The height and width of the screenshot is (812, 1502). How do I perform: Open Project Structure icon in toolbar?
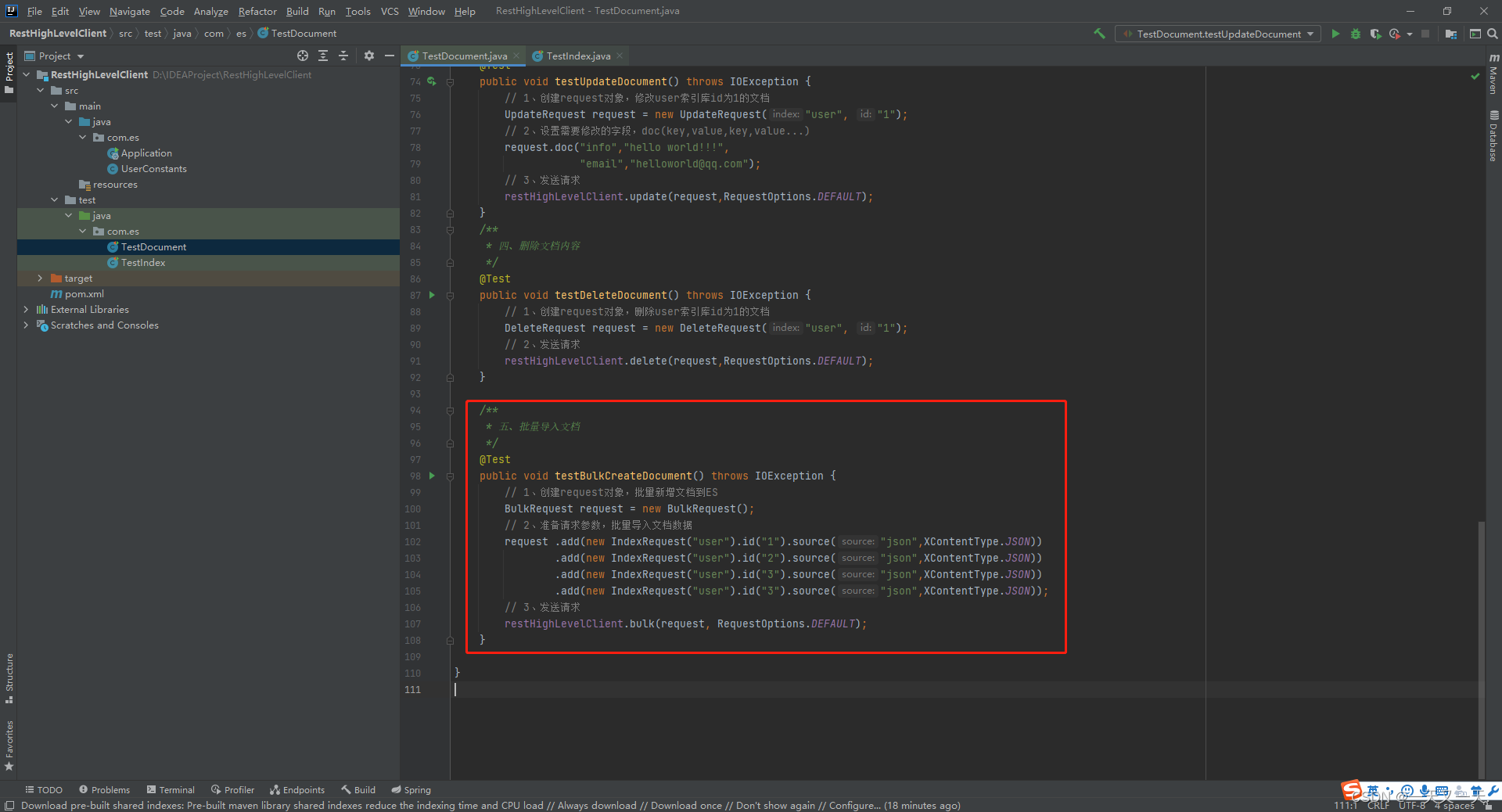pos(1451,34)
